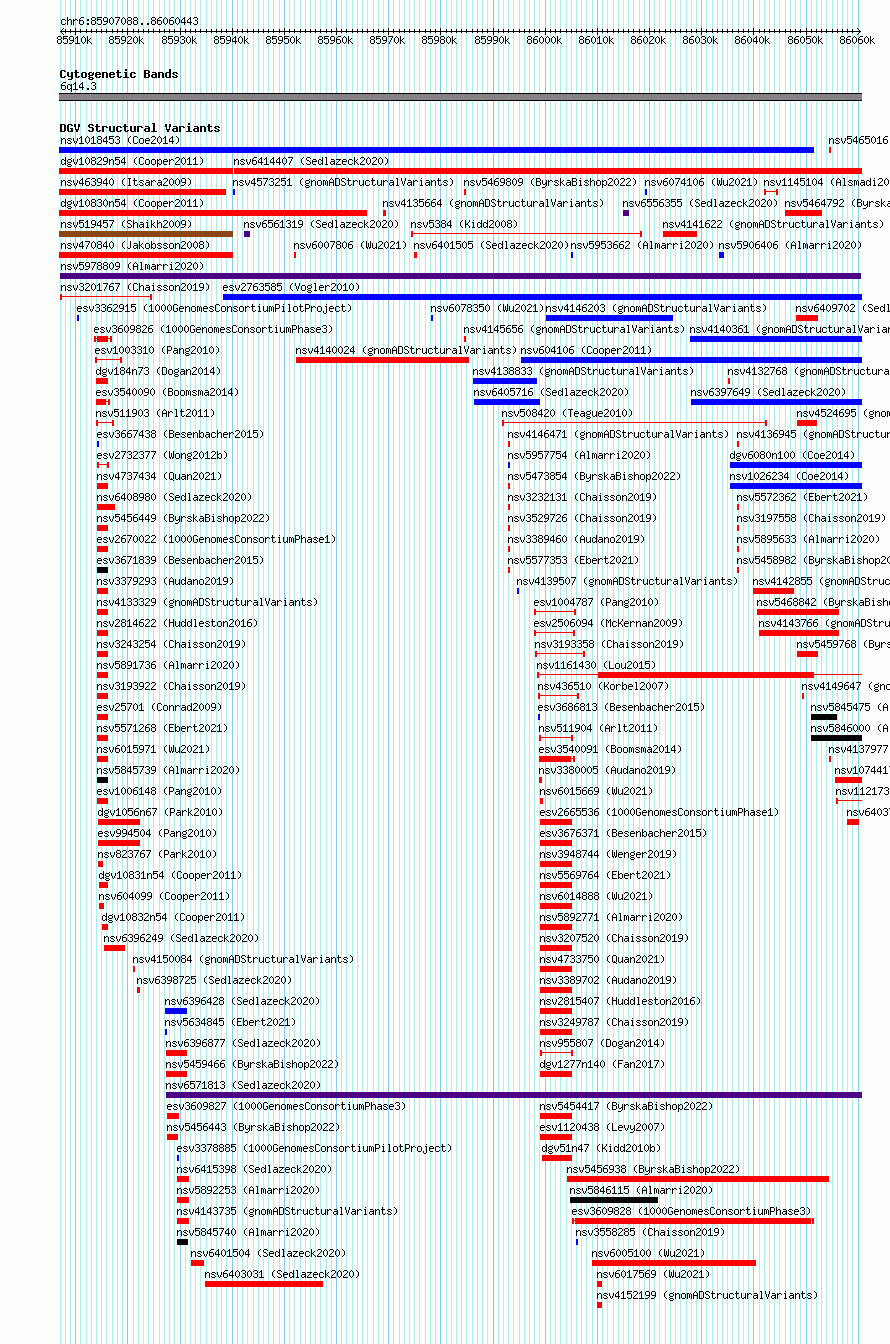Select esv2665536 1000GenomesConsortiumPhase1 label
Screen dimensions: 890x1344
tap(658, 812)
